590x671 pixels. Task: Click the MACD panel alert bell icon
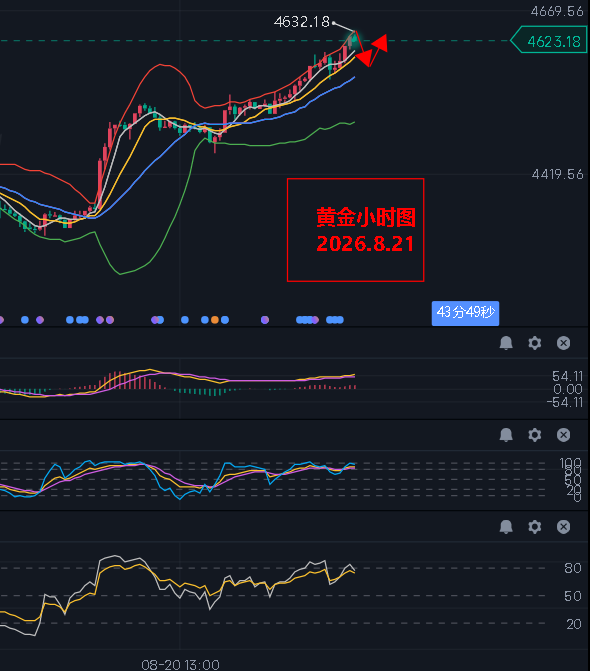coord(506,343)
